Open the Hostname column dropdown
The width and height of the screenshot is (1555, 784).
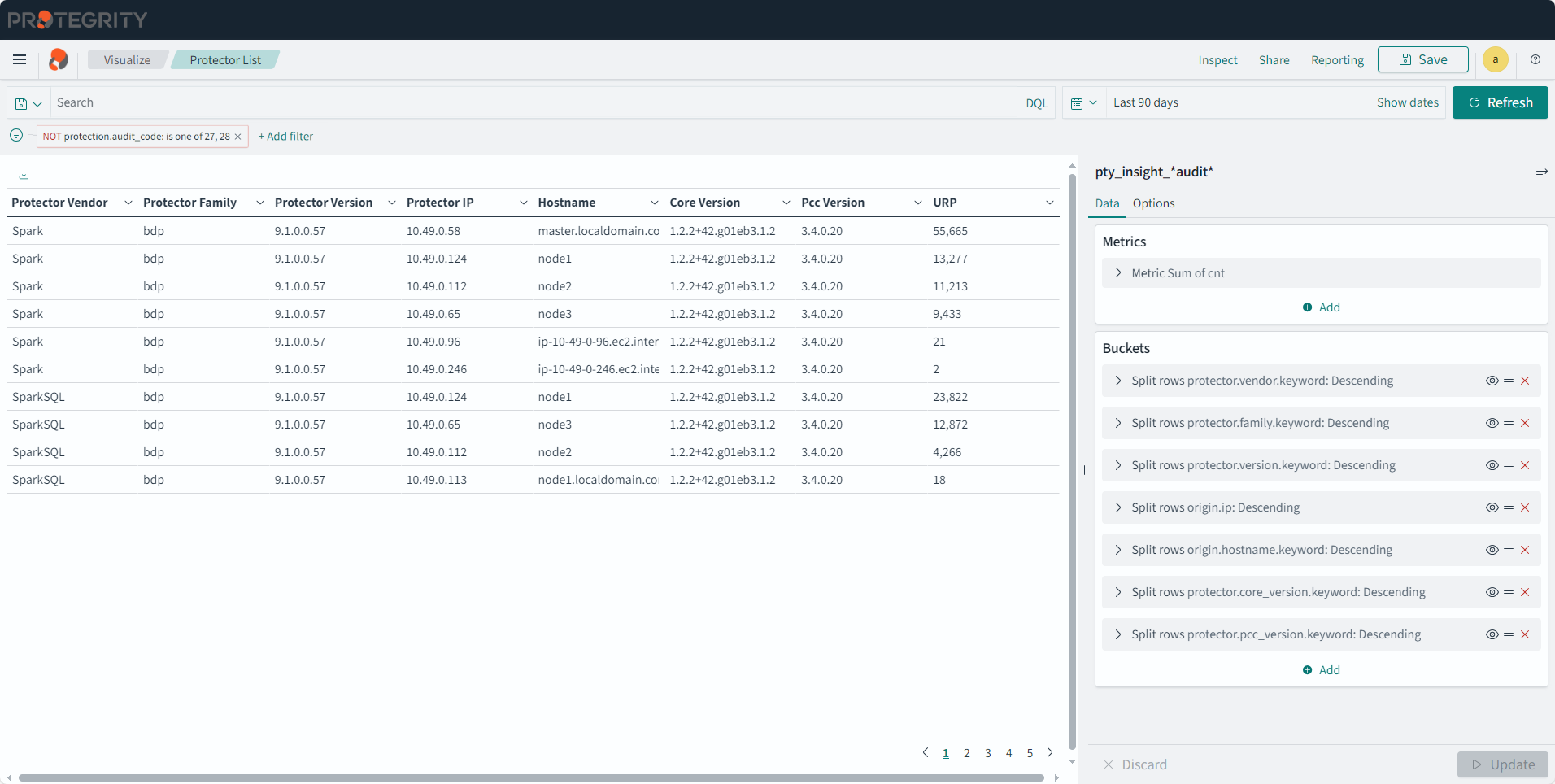click(654, 203)
